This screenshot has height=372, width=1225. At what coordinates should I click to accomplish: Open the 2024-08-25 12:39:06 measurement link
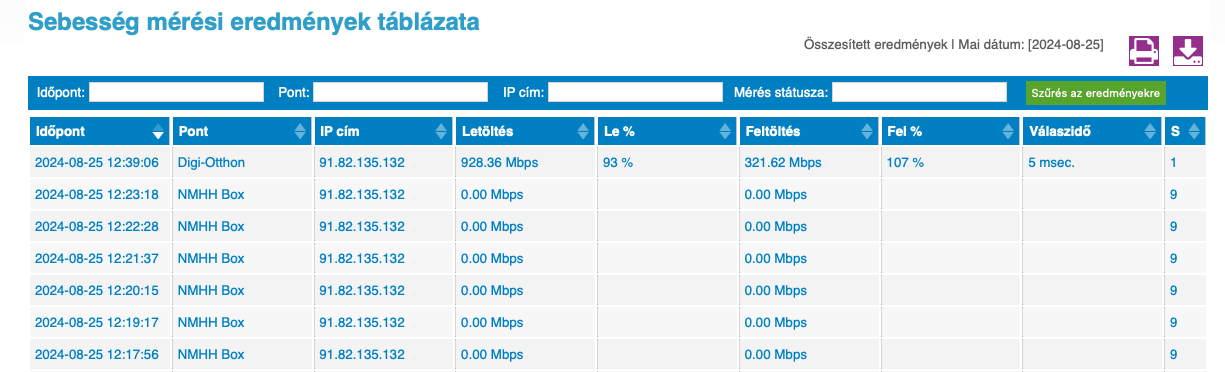(97, 162)
